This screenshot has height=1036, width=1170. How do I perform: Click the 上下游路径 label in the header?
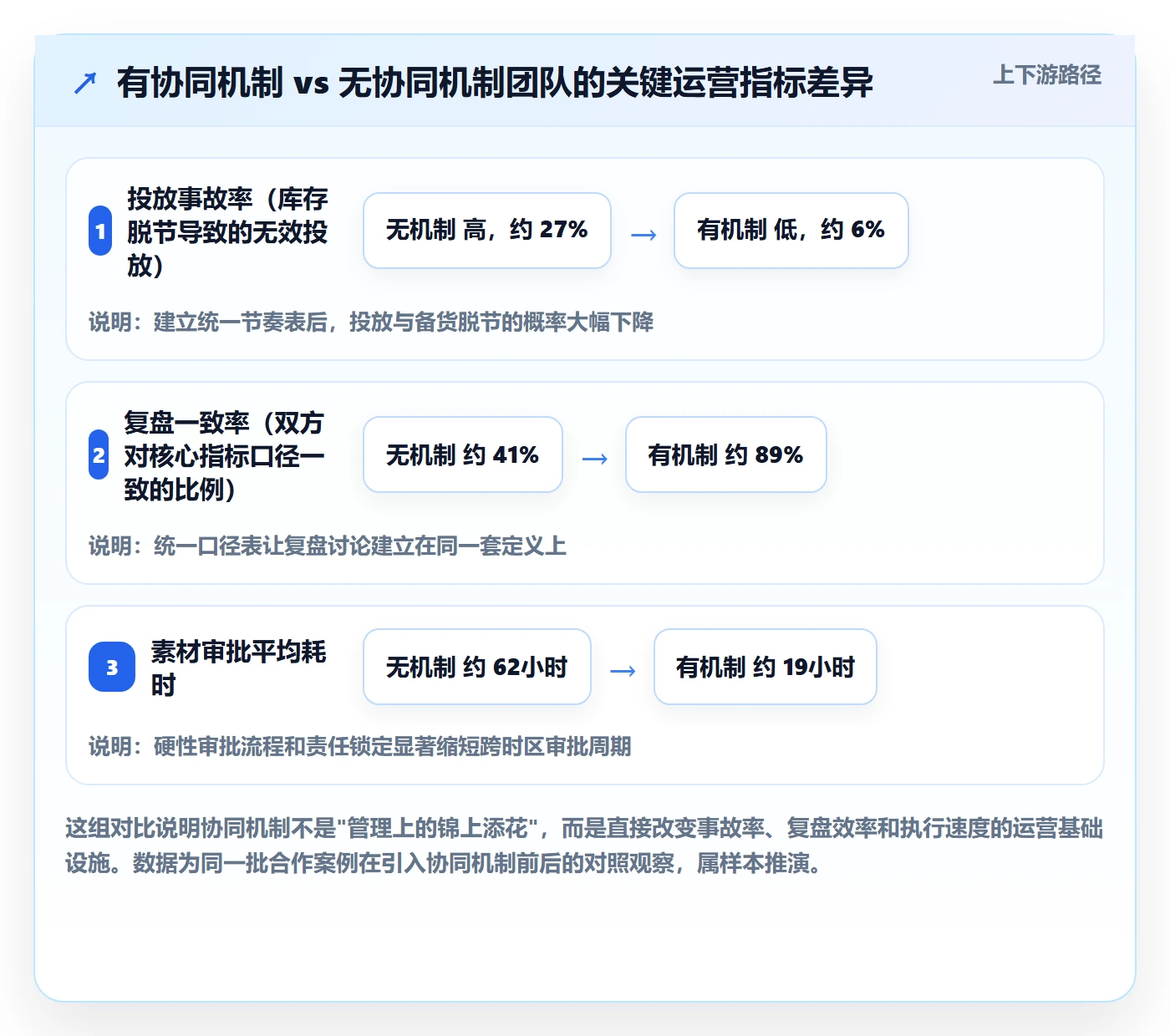tap(1046, 74)
